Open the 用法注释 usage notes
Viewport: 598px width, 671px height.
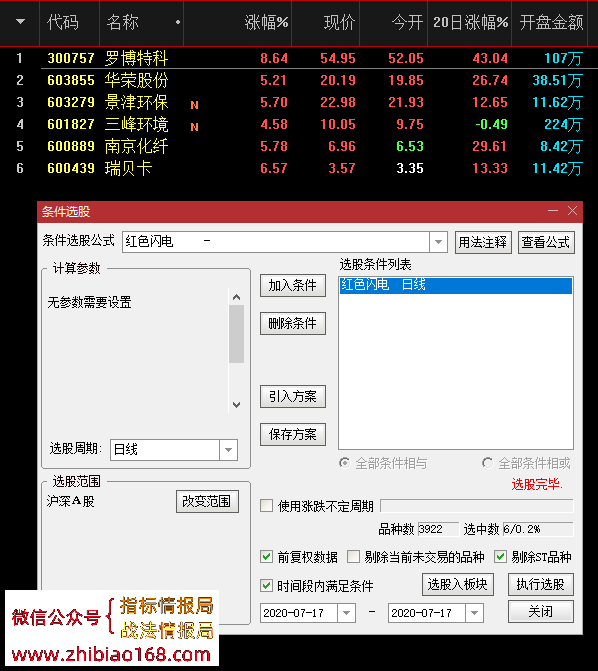click(483, 243)
